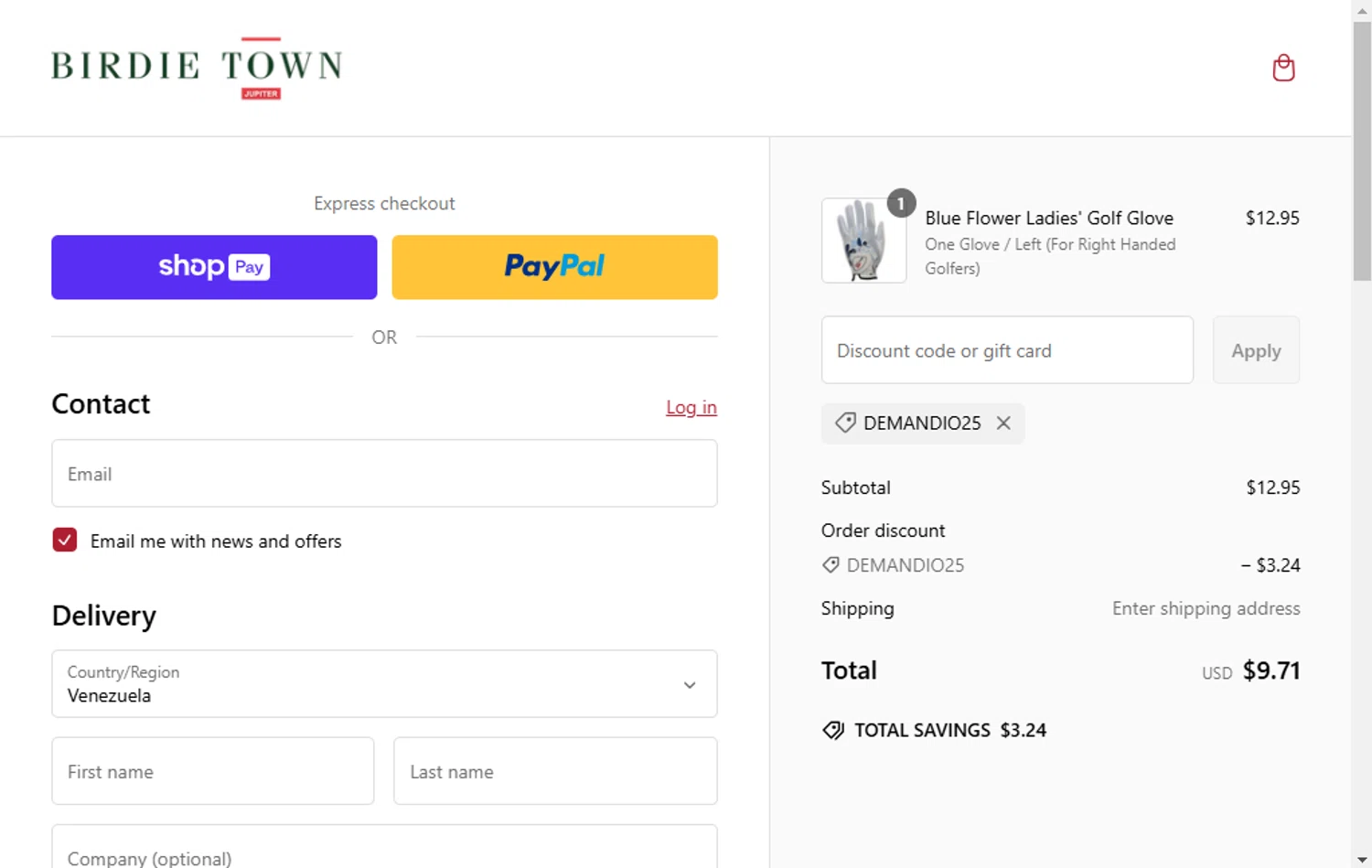Image resolution: width=1372 pixels, height=868 pixels.
Task: Uncheck Email me with news and offers
Action: pos(65,540)
